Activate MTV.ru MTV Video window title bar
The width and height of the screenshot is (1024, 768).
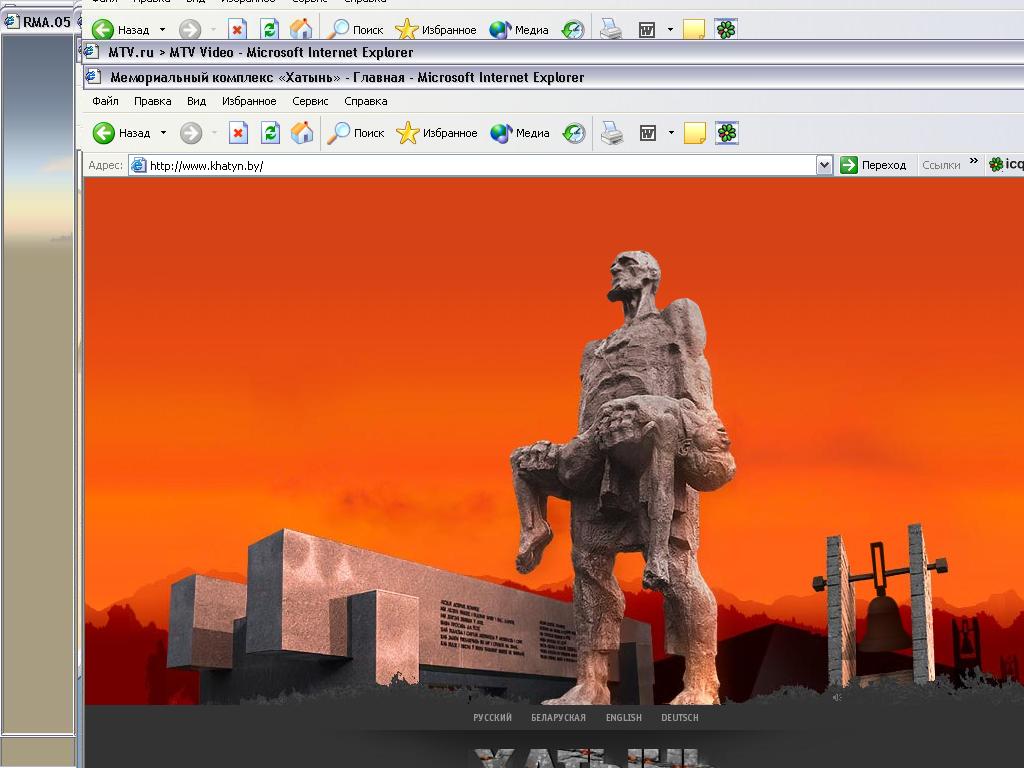(x=554, y=52)
